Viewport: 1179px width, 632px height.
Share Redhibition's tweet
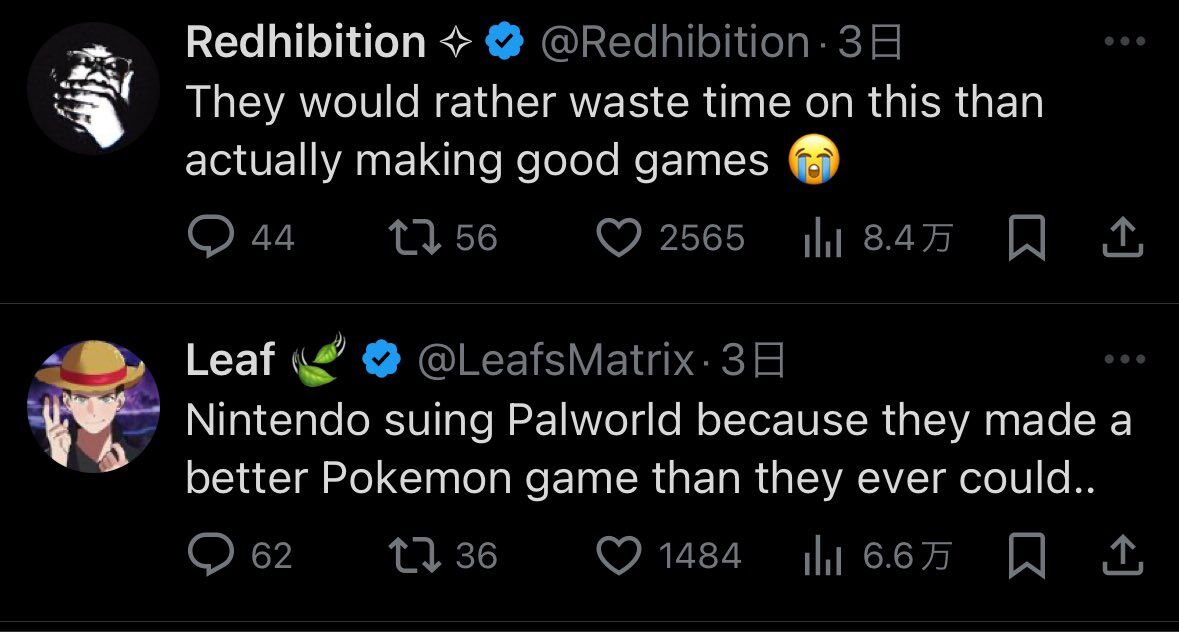click(x=1123, y=238)
